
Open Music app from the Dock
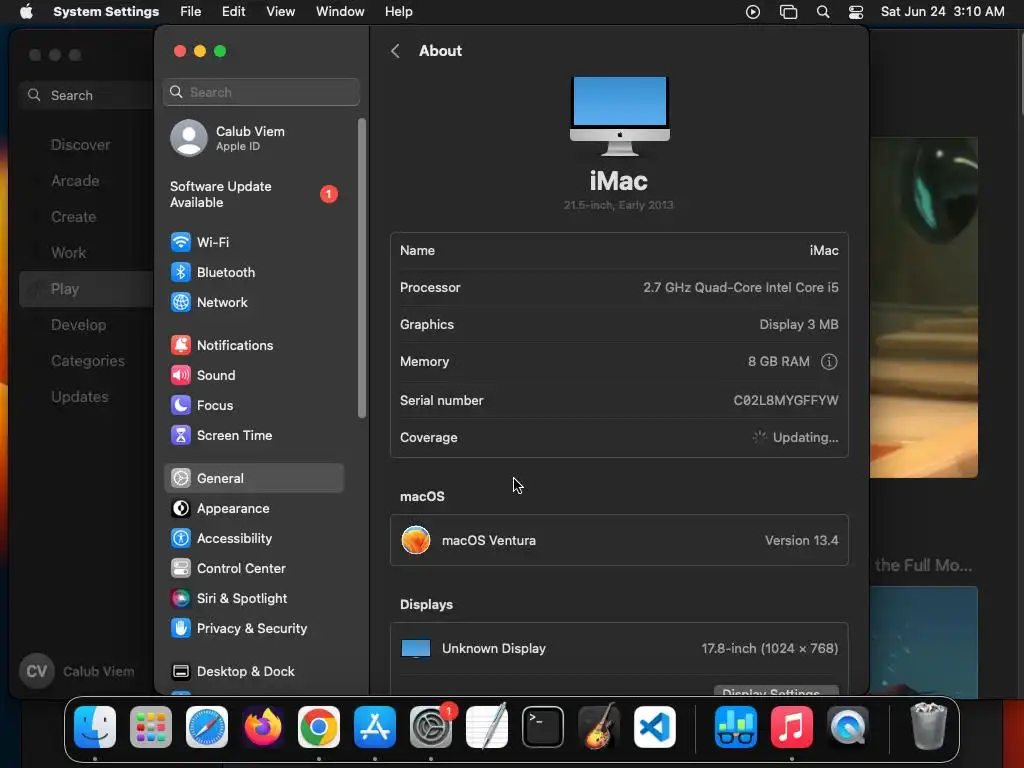pos(792,727)
